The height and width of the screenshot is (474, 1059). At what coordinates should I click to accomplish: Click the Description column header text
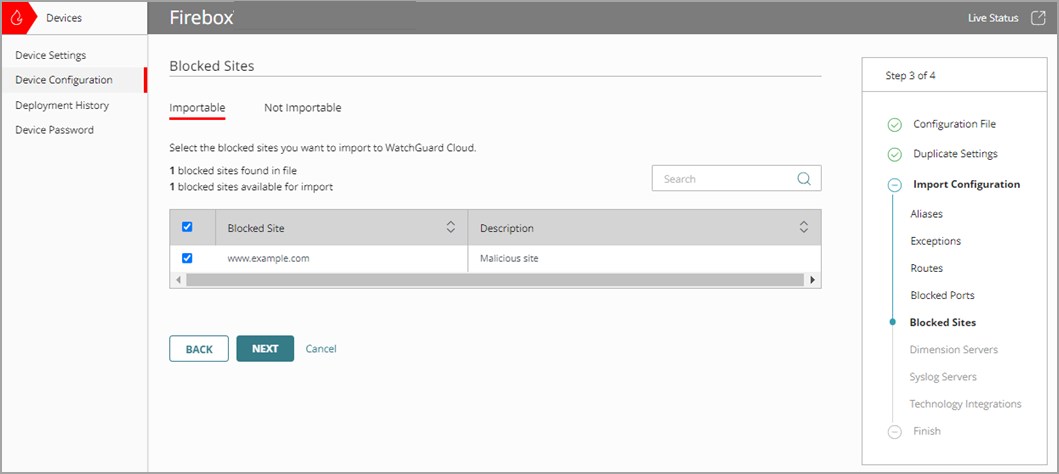click(x=507, y=228)
